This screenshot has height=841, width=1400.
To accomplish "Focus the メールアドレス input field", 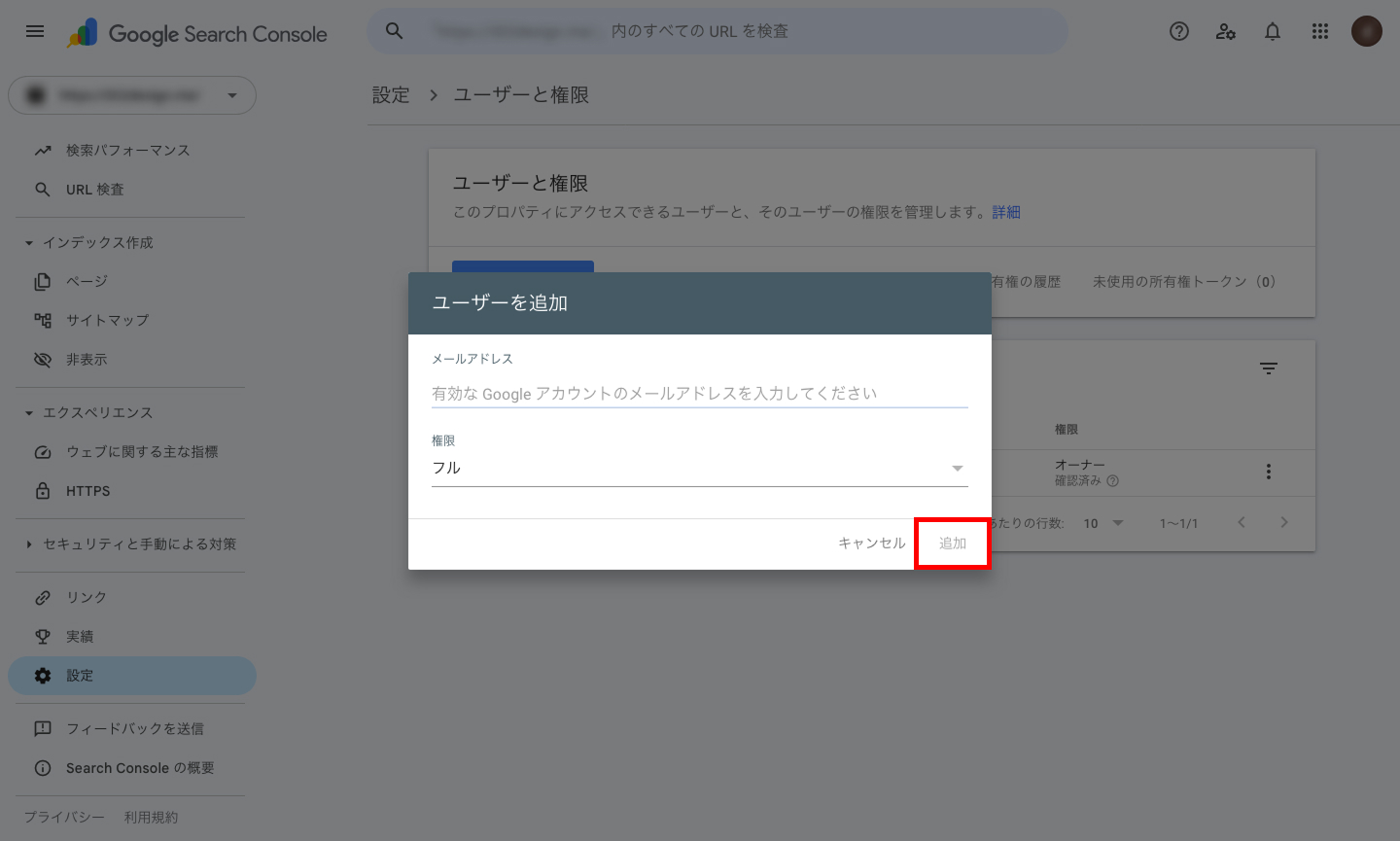I will 699,393.
